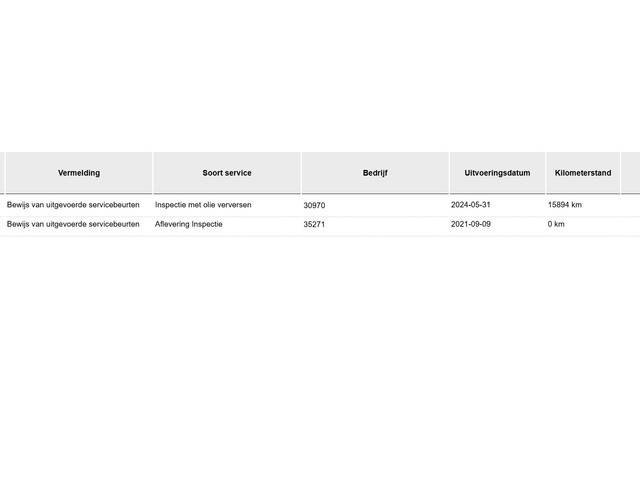Click the Aflevering Inspectie service cell
The image size is (640, 480).
coord(189,224)
